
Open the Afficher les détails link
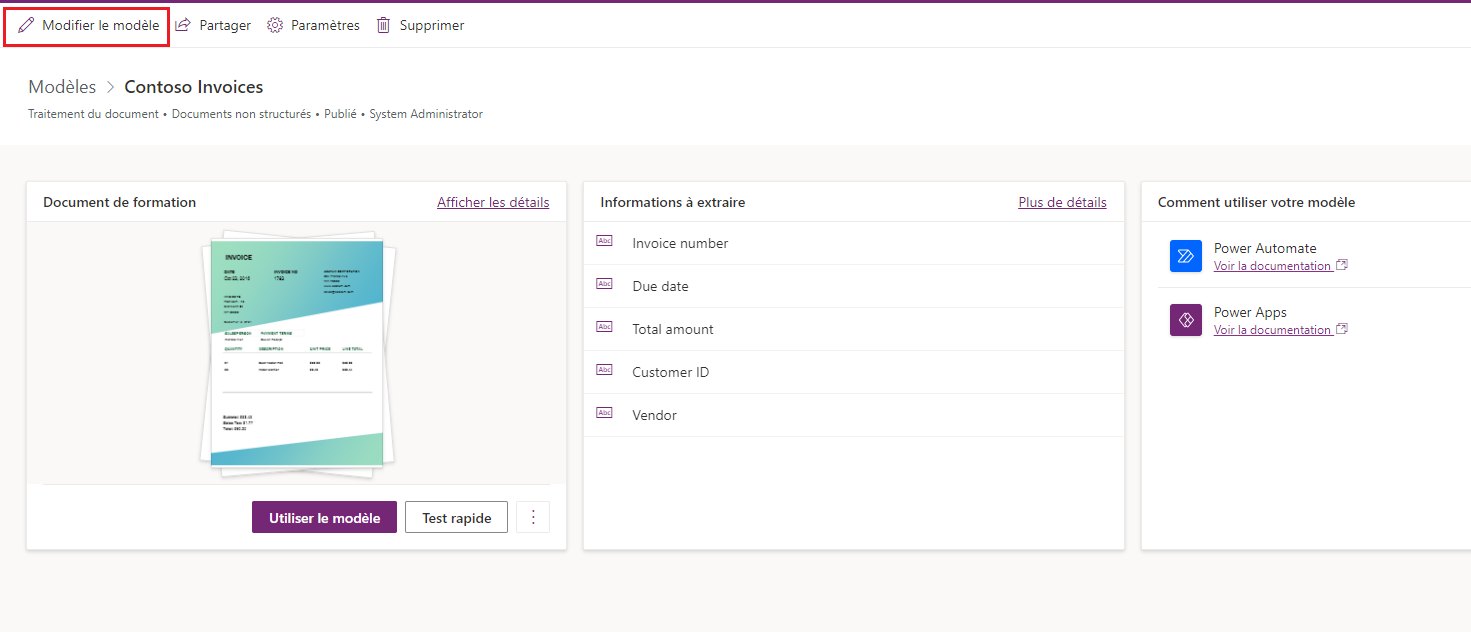coord(493,202)
